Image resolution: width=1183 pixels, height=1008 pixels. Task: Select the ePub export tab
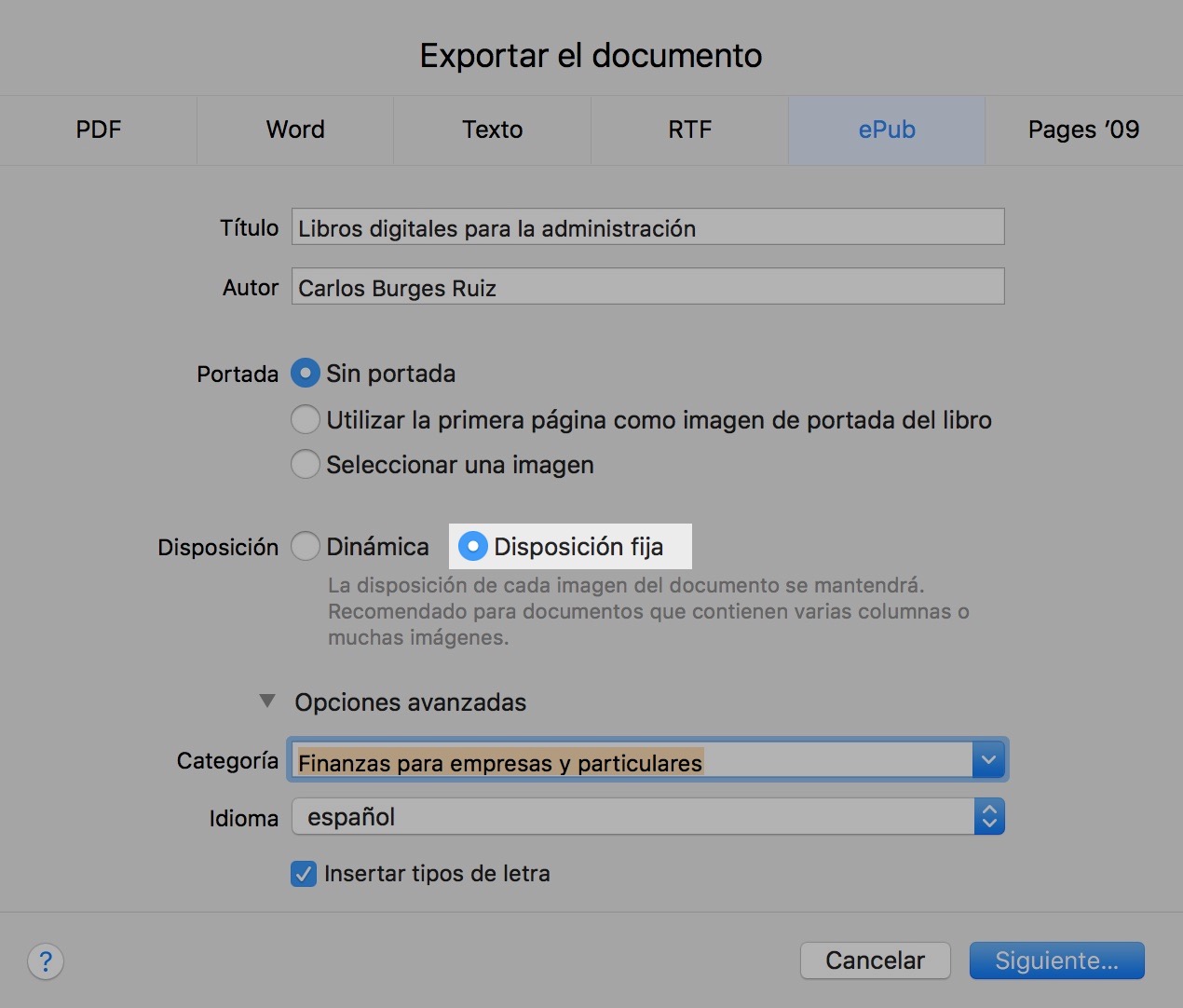tap(887, 129)
